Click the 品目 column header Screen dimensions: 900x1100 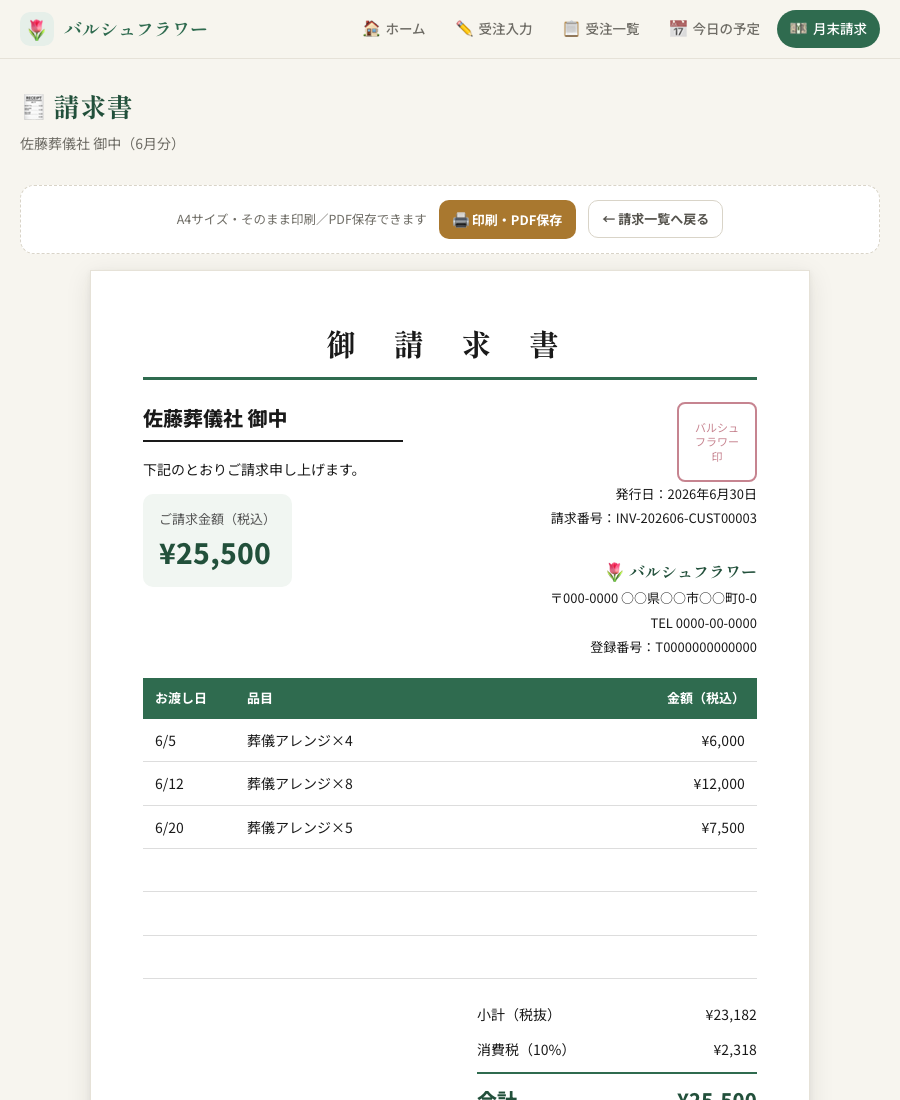click(260, 698)
